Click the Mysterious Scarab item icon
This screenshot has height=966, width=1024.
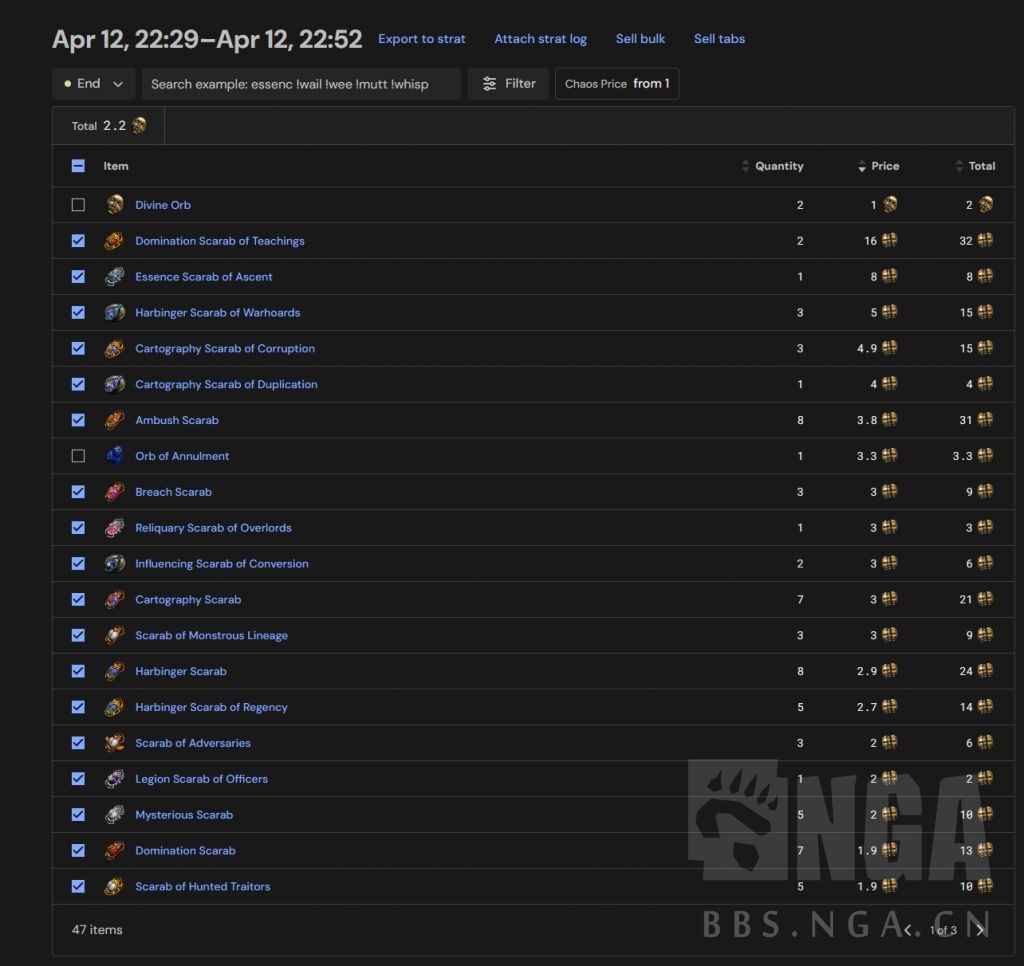click(x=115, y=815)
